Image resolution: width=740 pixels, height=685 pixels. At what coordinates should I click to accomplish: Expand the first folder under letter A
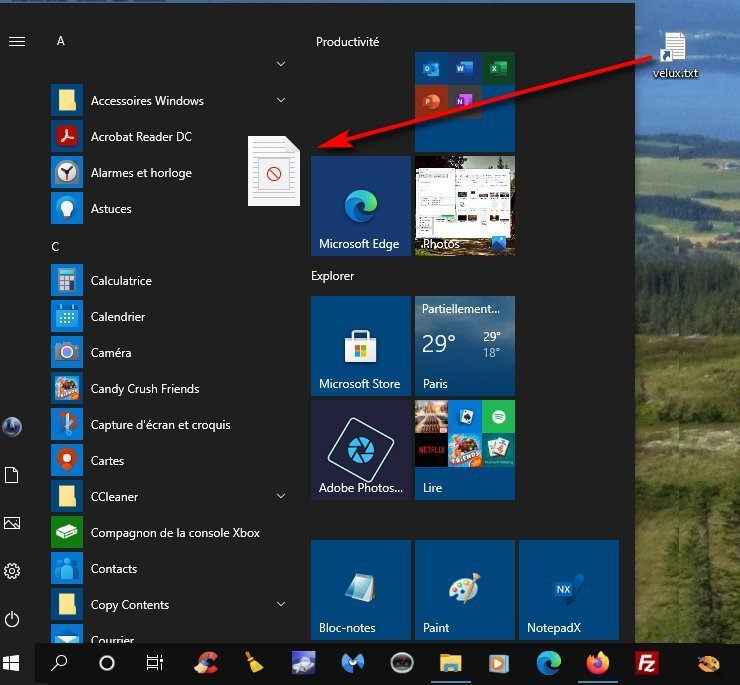281,64
